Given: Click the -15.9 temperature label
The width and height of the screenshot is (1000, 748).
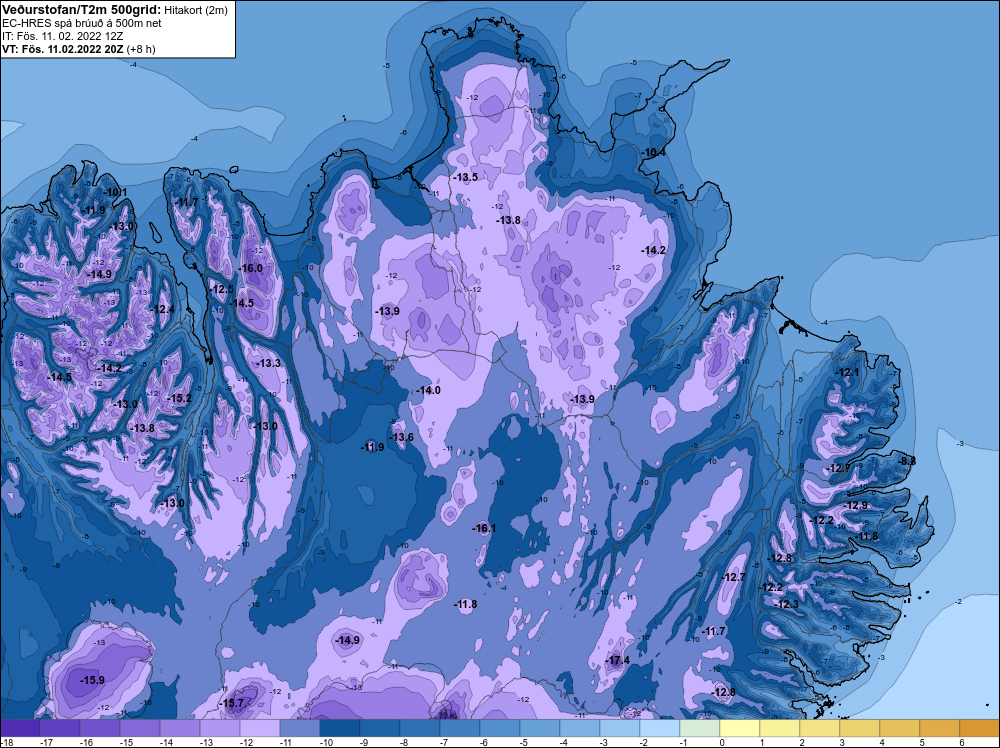Looking at the screenshot, I should (x=92, y=680).
